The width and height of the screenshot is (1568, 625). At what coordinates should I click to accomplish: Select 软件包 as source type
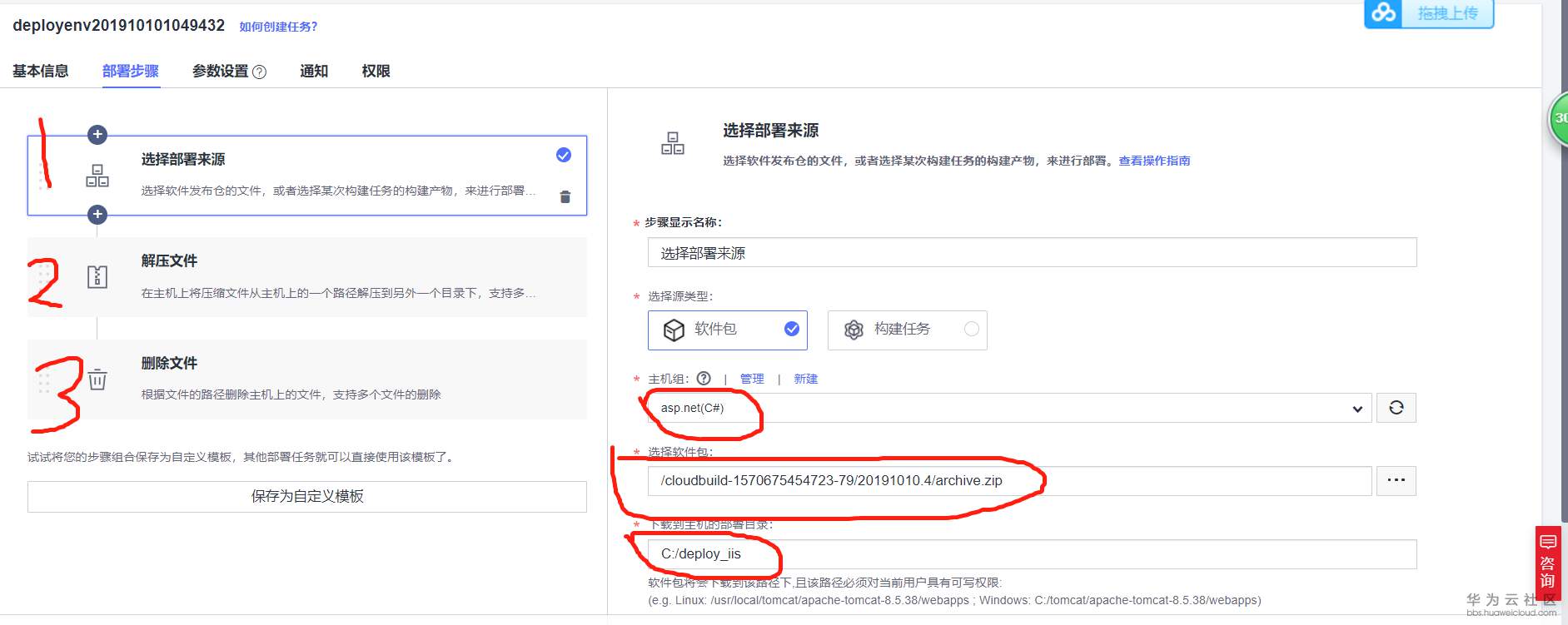(727, 330)
